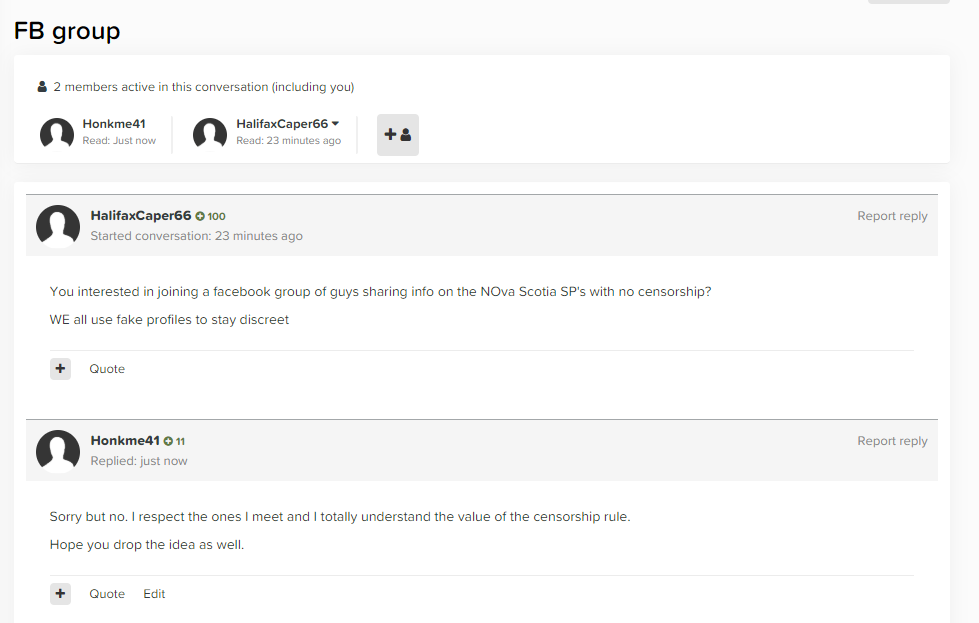Edit the Honkme41 reply
Image resolution: width=979 pixels, height=623 pixels.
point(154,594)
